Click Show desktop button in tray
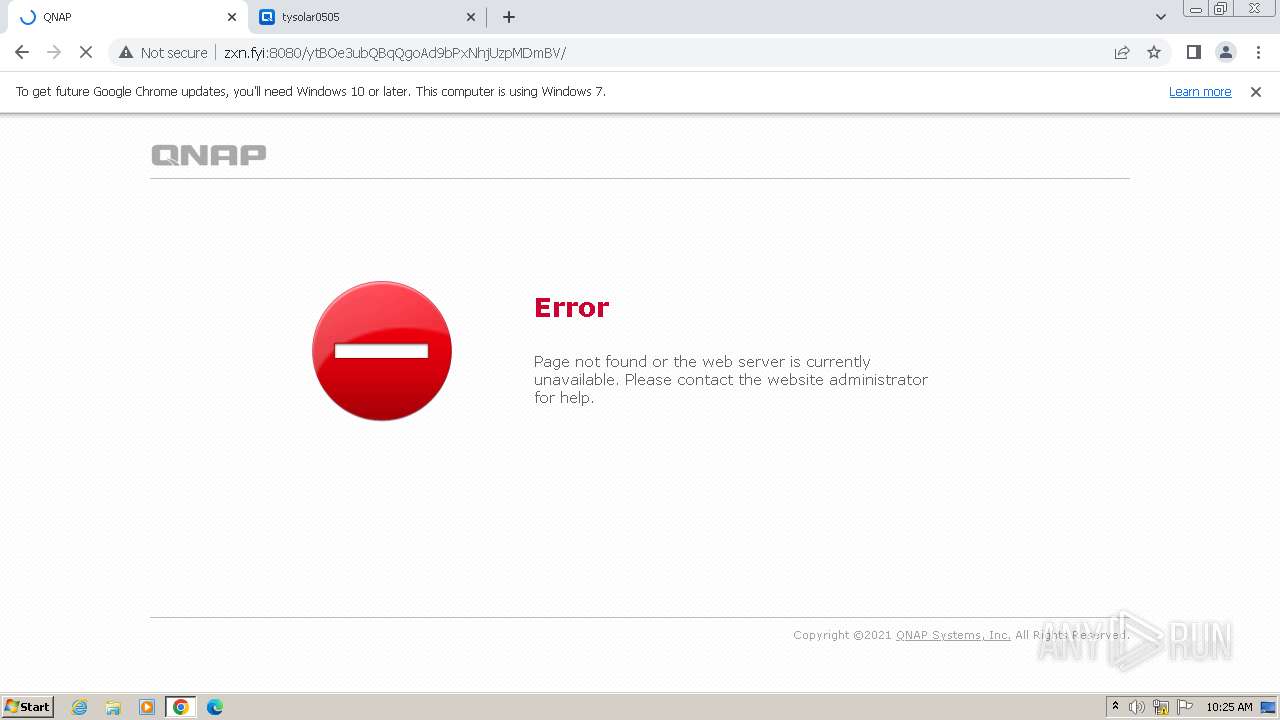This screenshot has width=1280, height=720. (x=1269, y=707)
